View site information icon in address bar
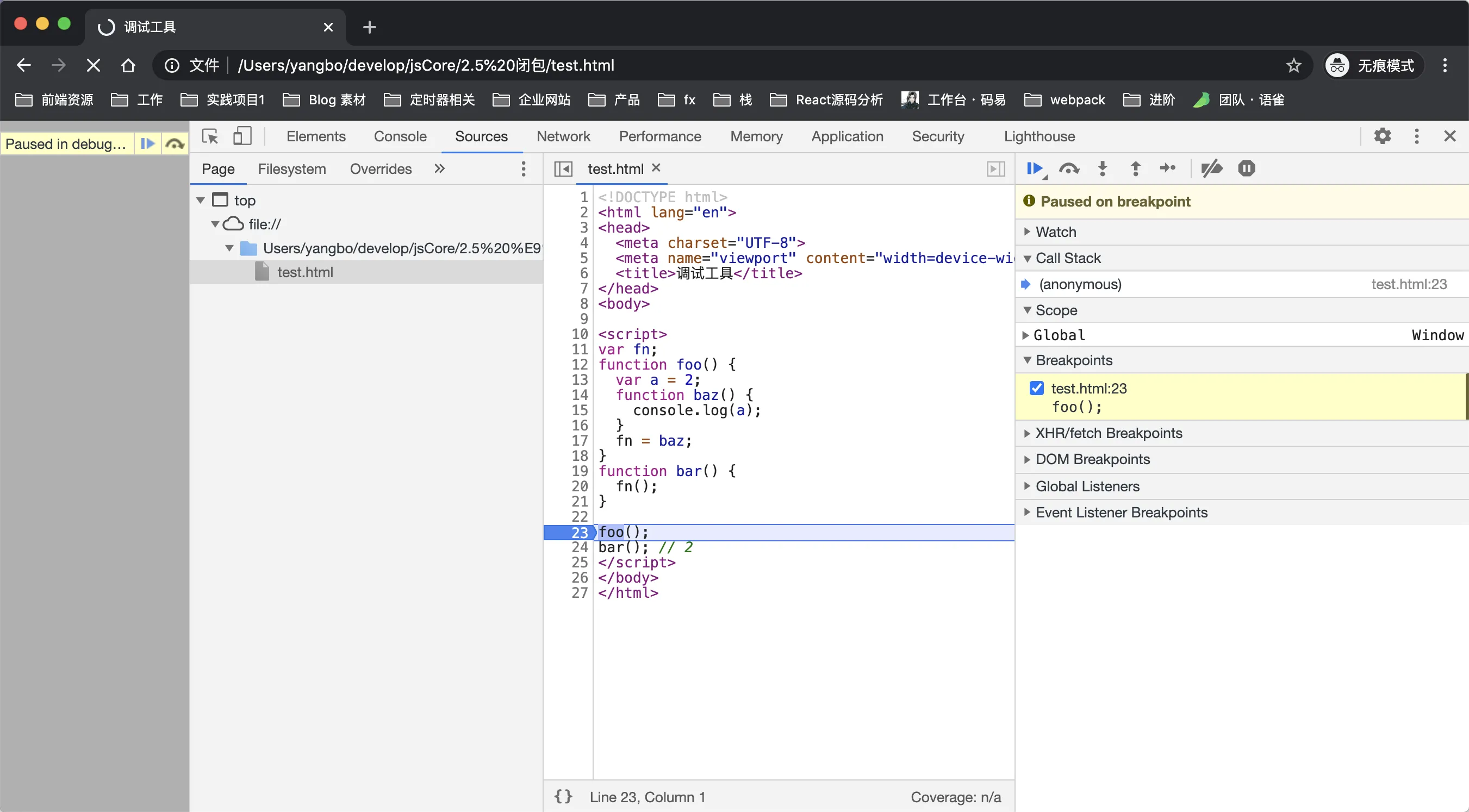This screenshot has width=1469, height=812. pos(172,66)
